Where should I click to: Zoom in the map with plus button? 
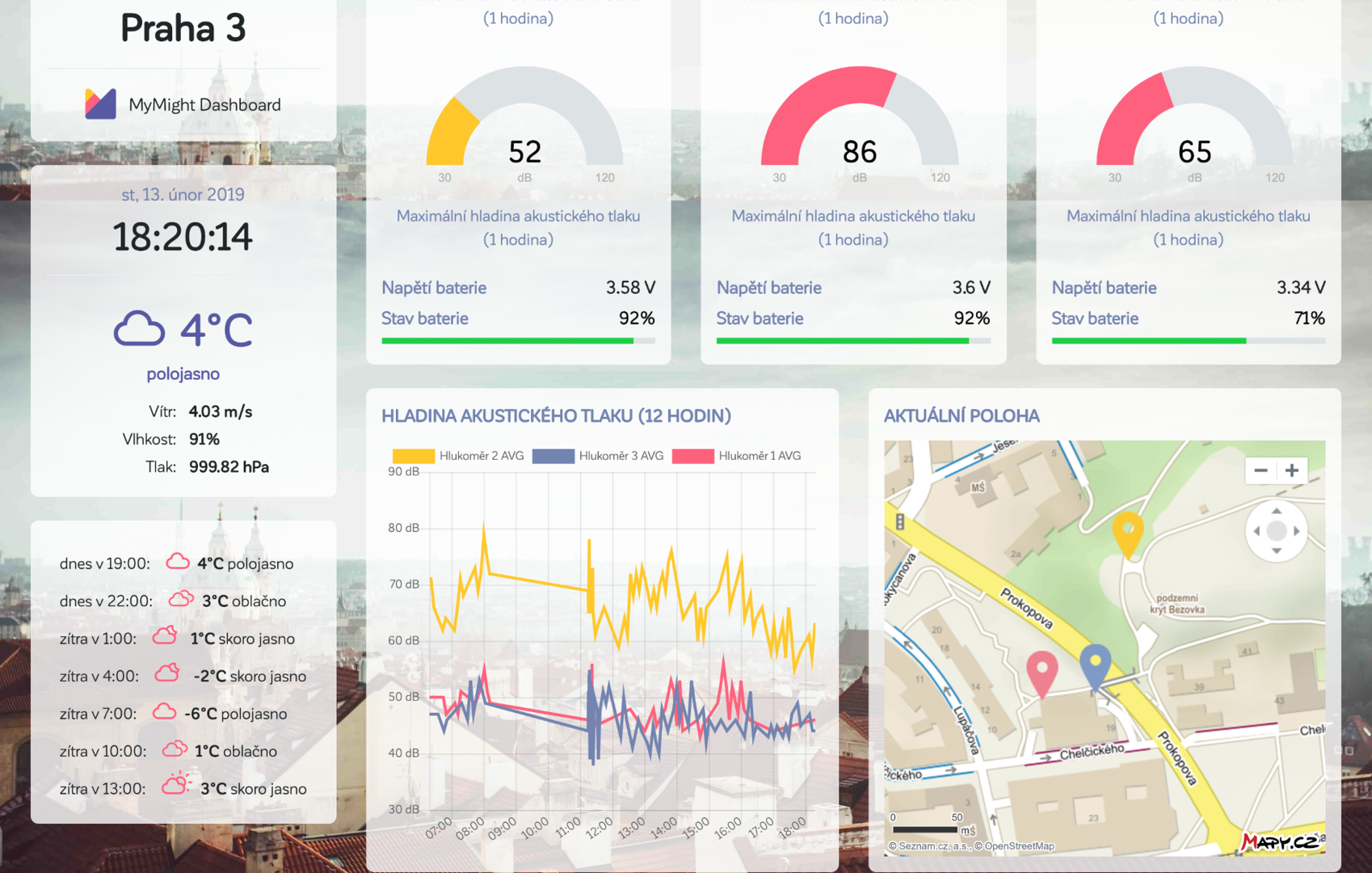coord(1292,470)
